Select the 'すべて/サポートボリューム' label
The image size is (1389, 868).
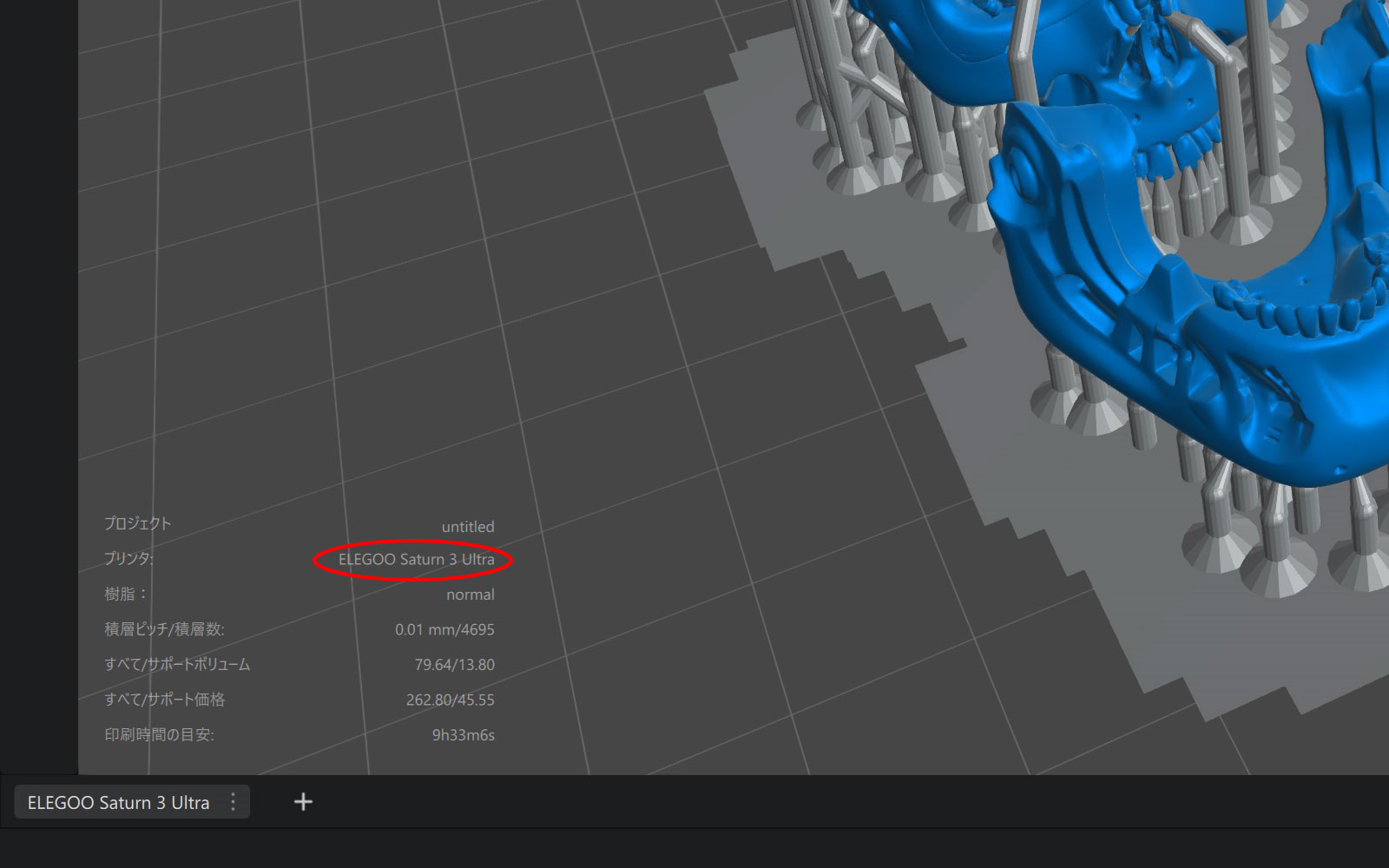pyautogui.click(x=177, y=665)
